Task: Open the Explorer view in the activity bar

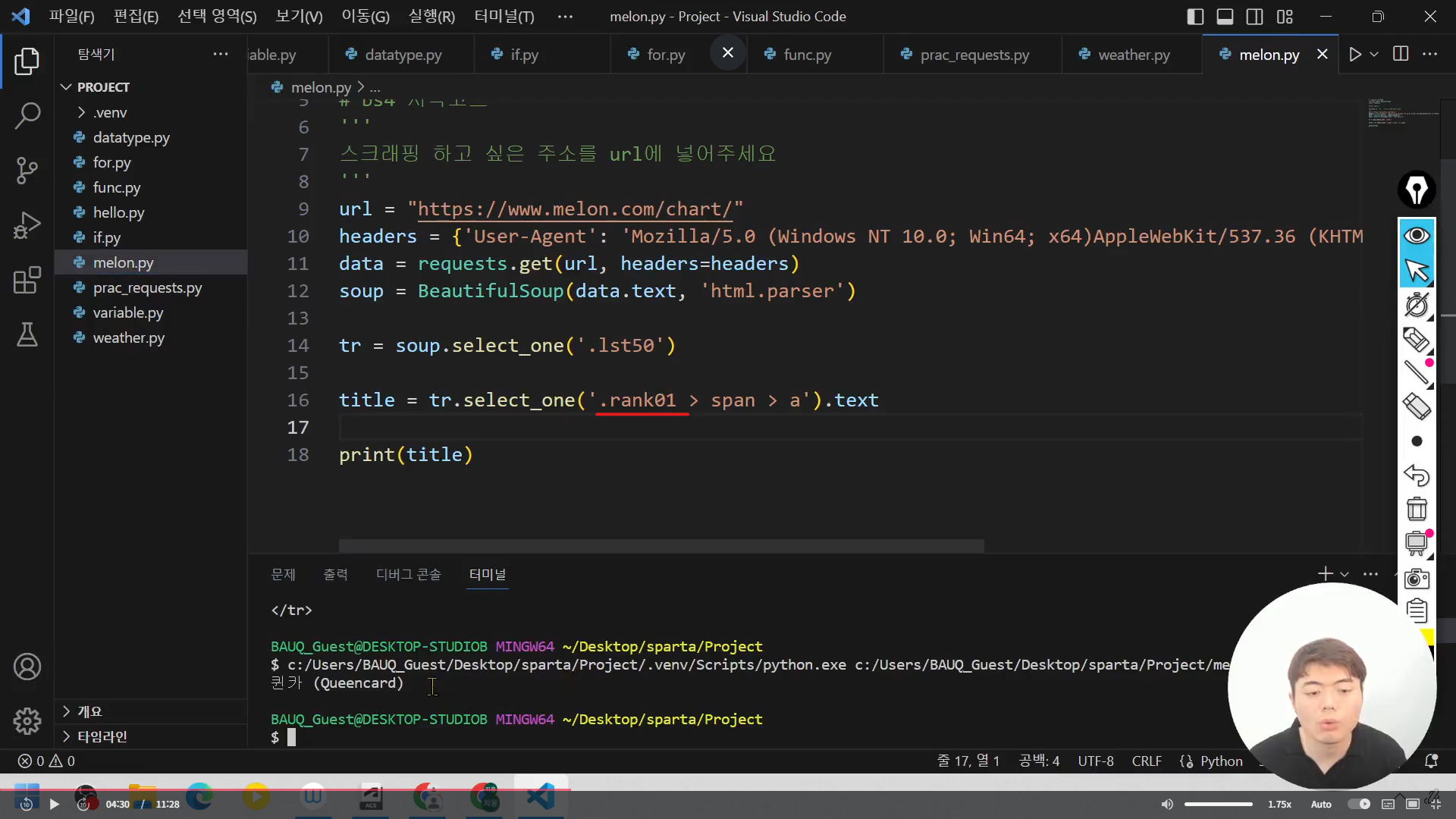Action: coord(27,61)
